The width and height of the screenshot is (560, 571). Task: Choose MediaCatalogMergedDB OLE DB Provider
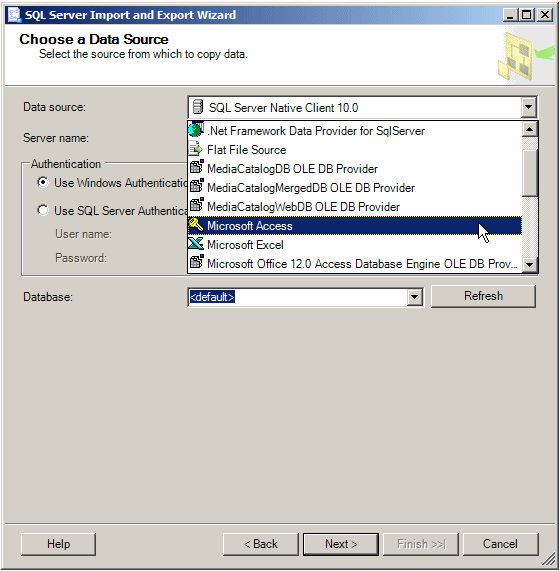pyautogui.click(x=355, y=188)
